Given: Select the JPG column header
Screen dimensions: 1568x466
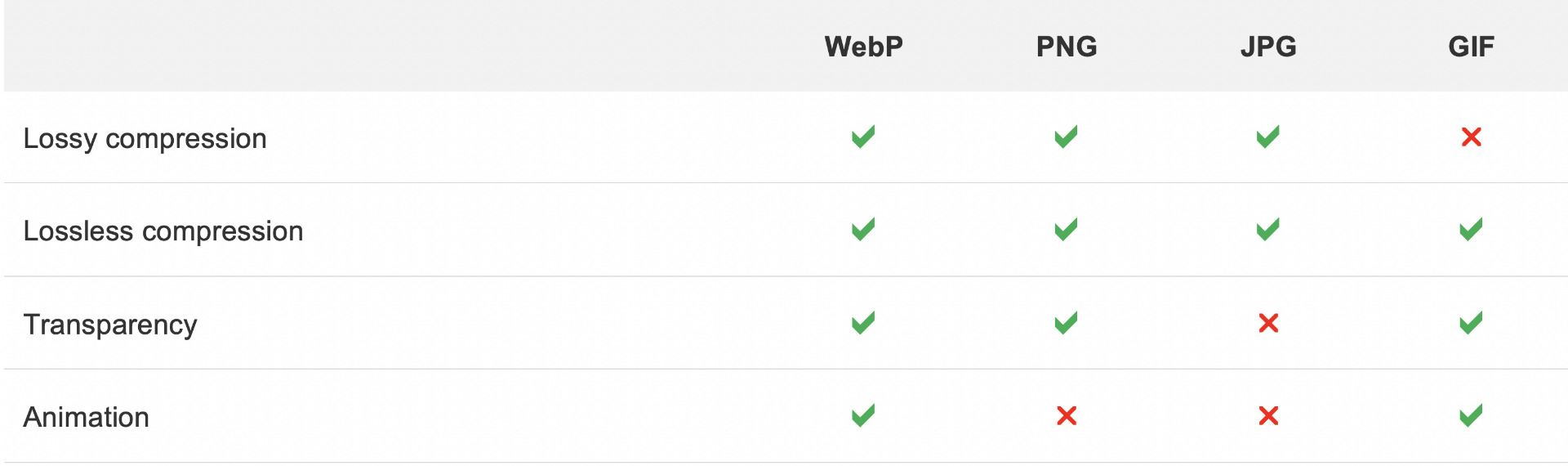Looking at the screenshot, I should (x=1268, y=47).
